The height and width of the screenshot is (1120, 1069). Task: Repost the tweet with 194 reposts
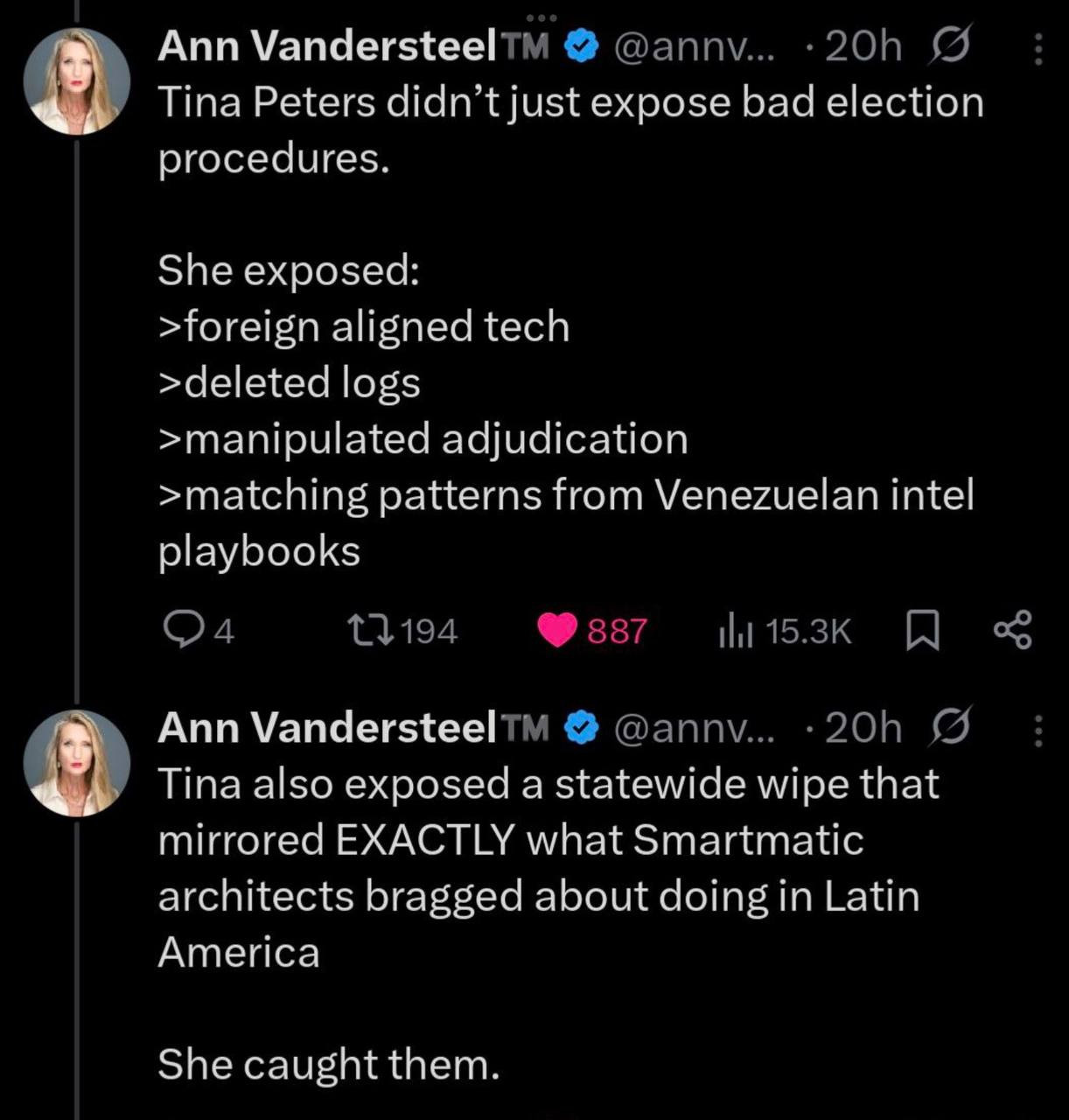tap(363, 630)
